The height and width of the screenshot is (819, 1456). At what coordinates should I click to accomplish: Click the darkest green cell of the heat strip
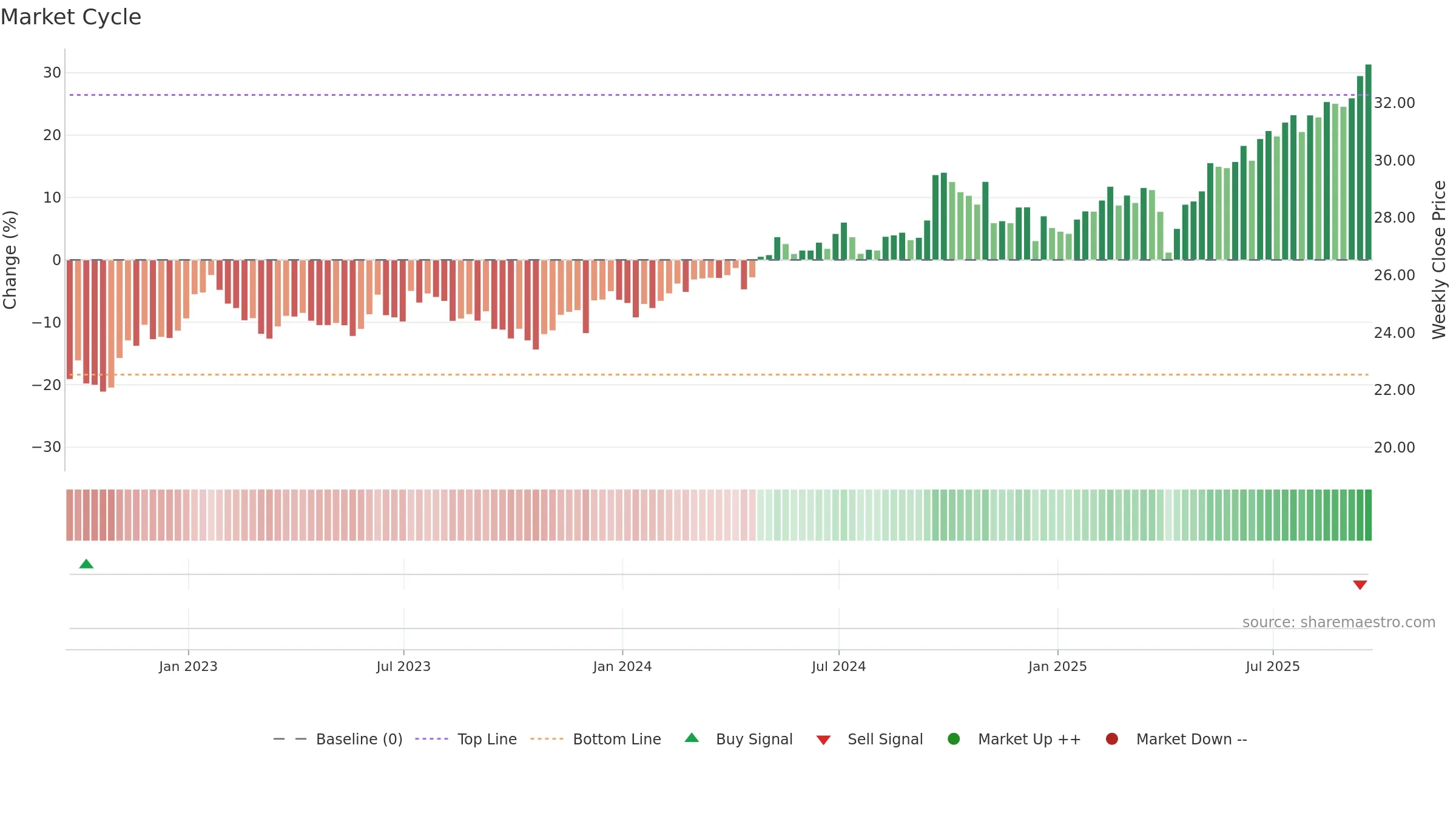click(x=1368, y=514)
